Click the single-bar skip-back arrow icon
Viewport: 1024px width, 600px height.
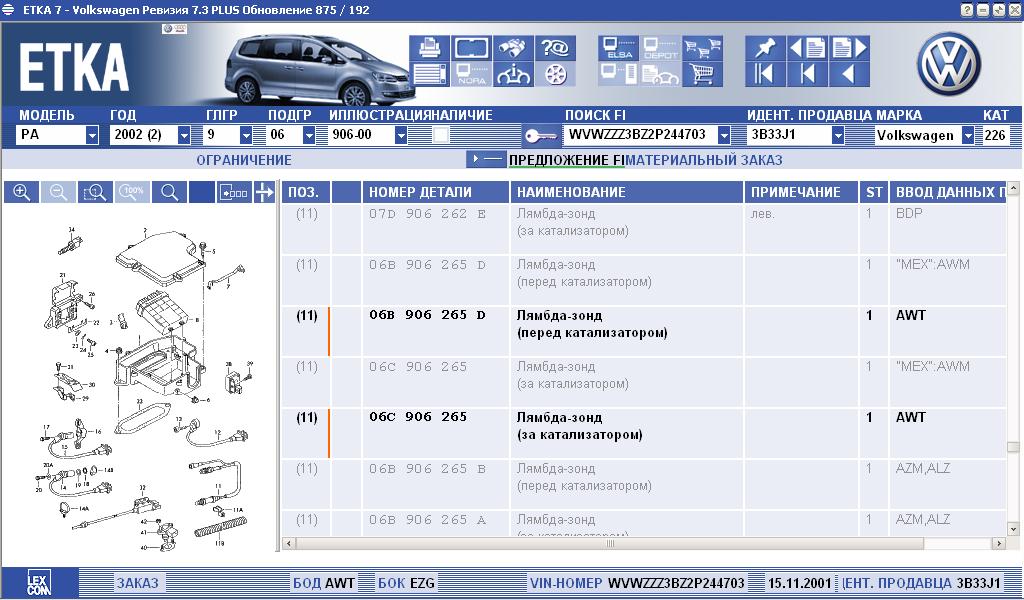pyautogui.click(x=807, y=74)
